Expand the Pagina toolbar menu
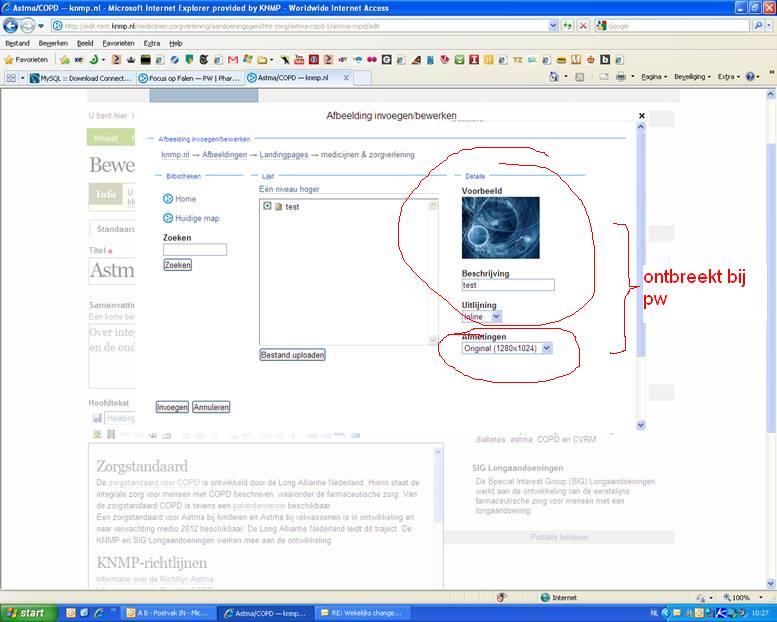 coord(656,76)
